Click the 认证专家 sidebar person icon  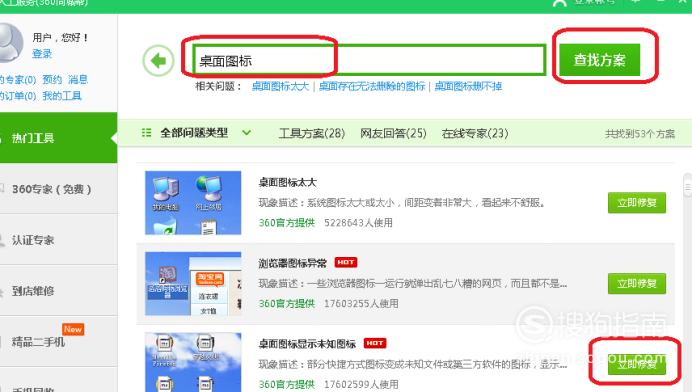[x=2, y=240]
